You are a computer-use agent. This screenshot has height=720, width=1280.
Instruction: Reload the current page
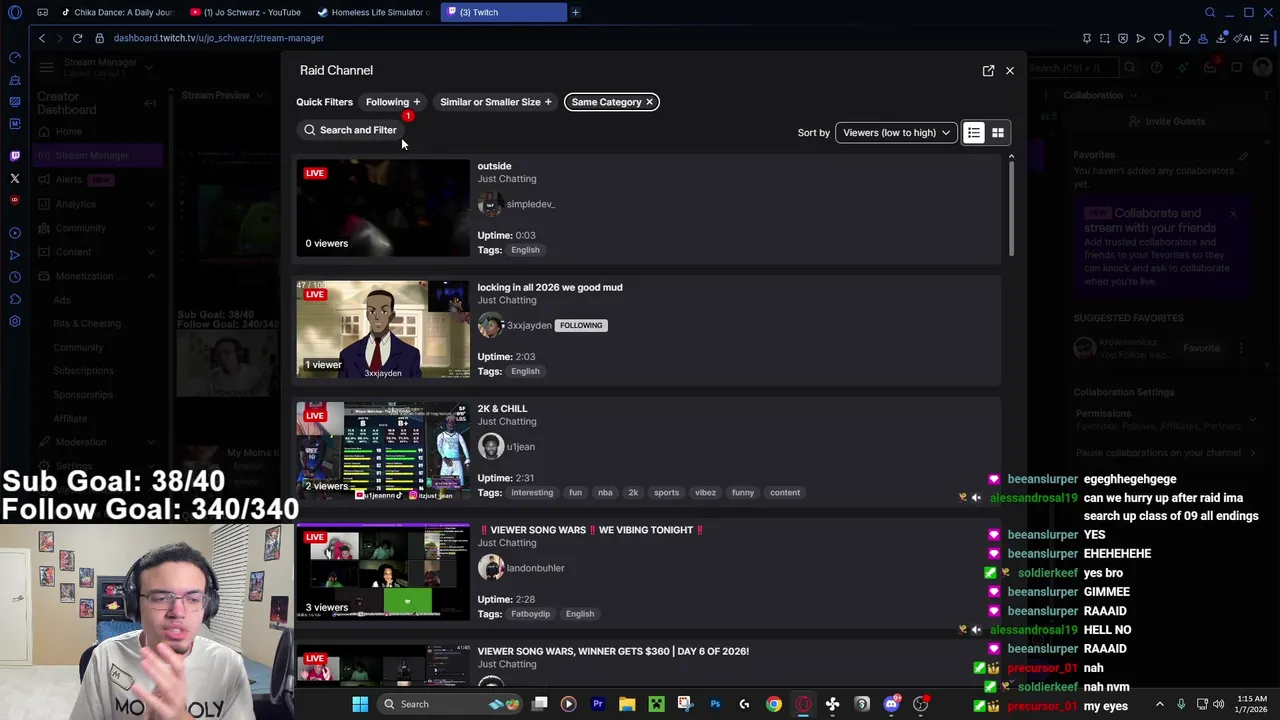click(x=77, y=38)
